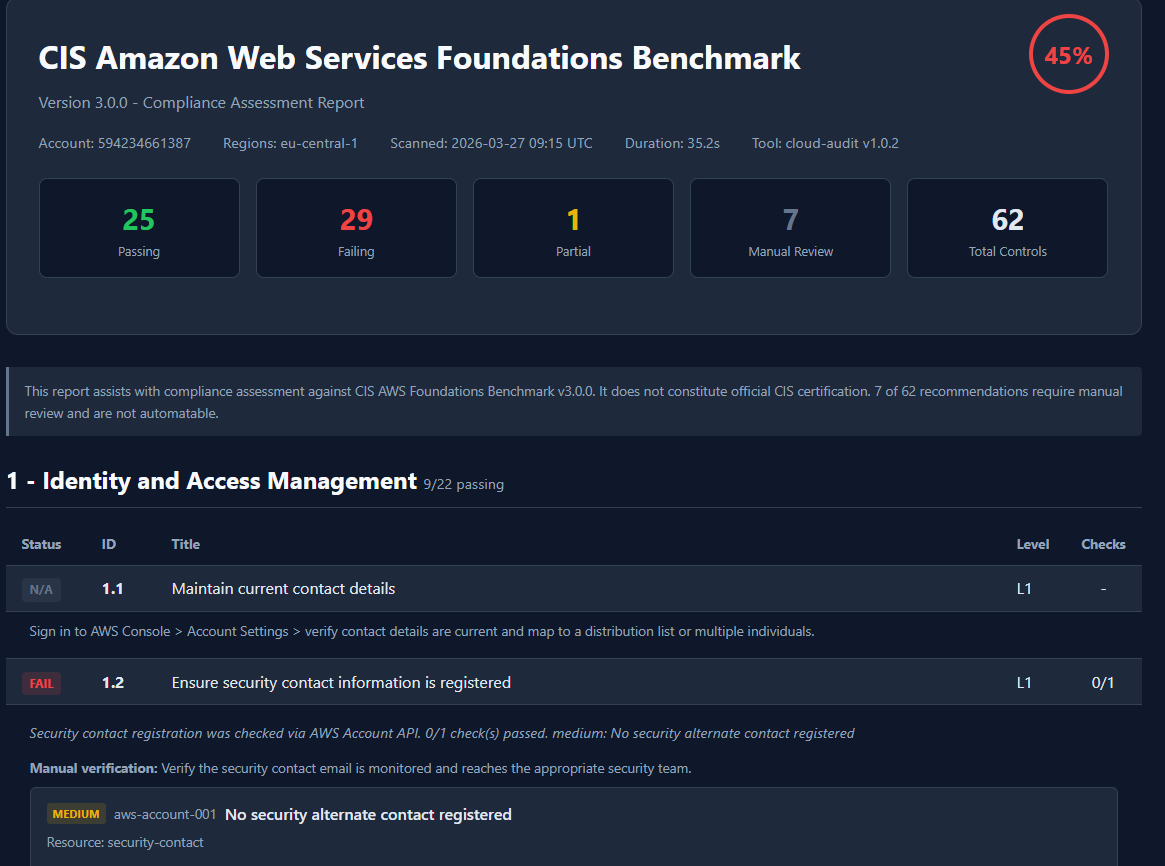1165x866 pixels.
Task: Click the FAIL status badge on control 1.2
Action: 41,683
